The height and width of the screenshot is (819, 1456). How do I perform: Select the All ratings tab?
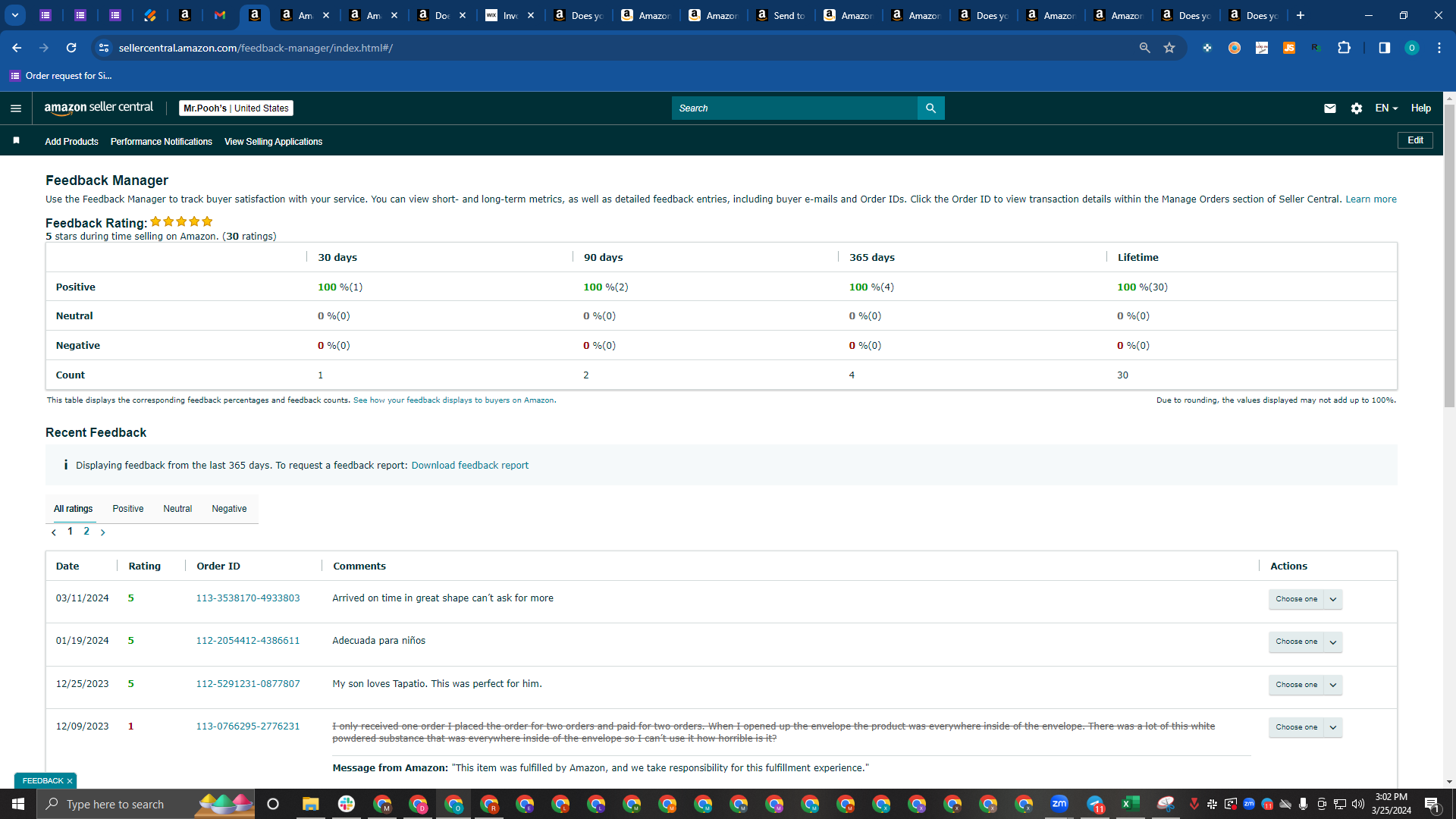pos(73,509)
